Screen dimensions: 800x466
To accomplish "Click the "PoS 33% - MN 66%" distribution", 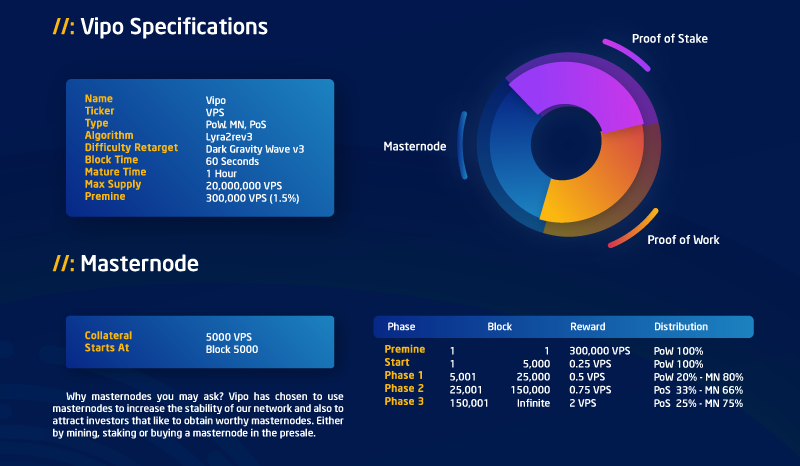I will tap(698, 390).
